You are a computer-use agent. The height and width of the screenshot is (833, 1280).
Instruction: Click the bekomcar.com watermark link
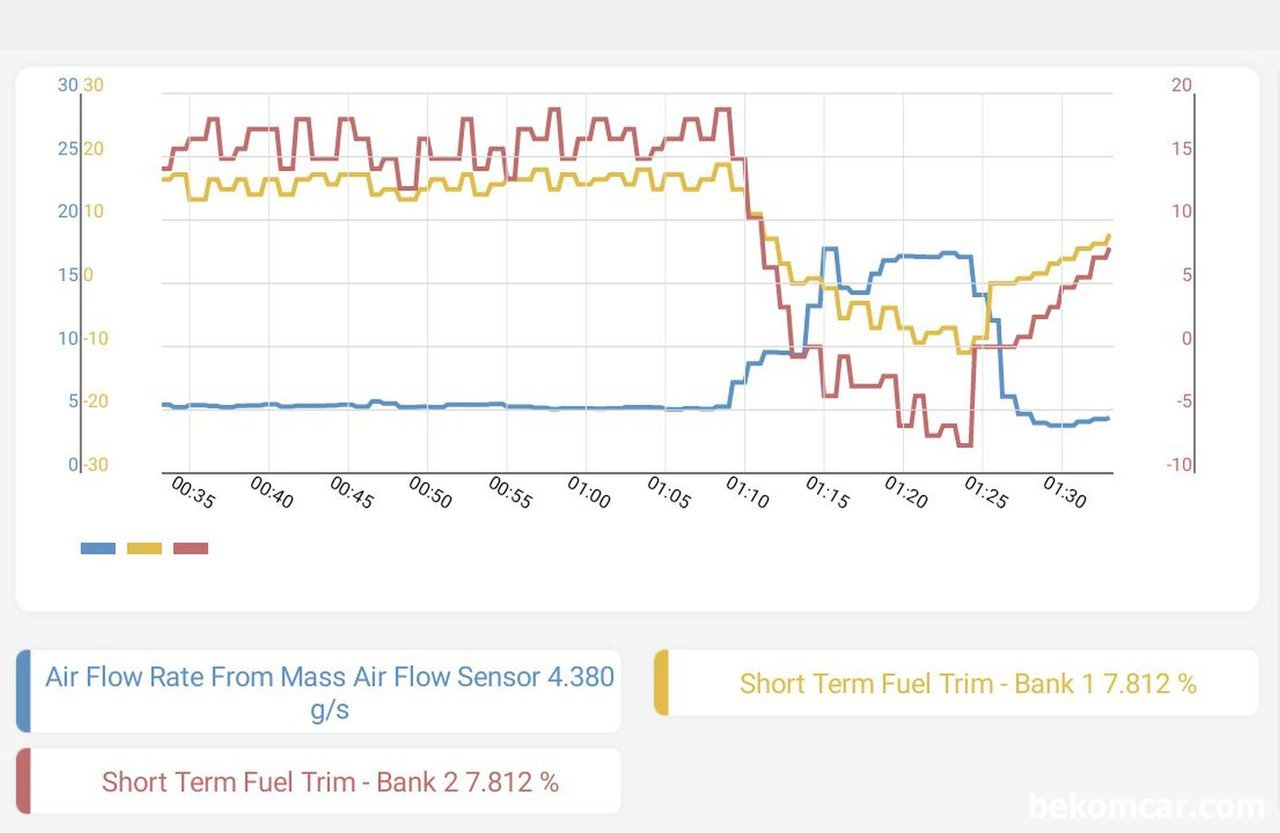tap(1146, 806)
